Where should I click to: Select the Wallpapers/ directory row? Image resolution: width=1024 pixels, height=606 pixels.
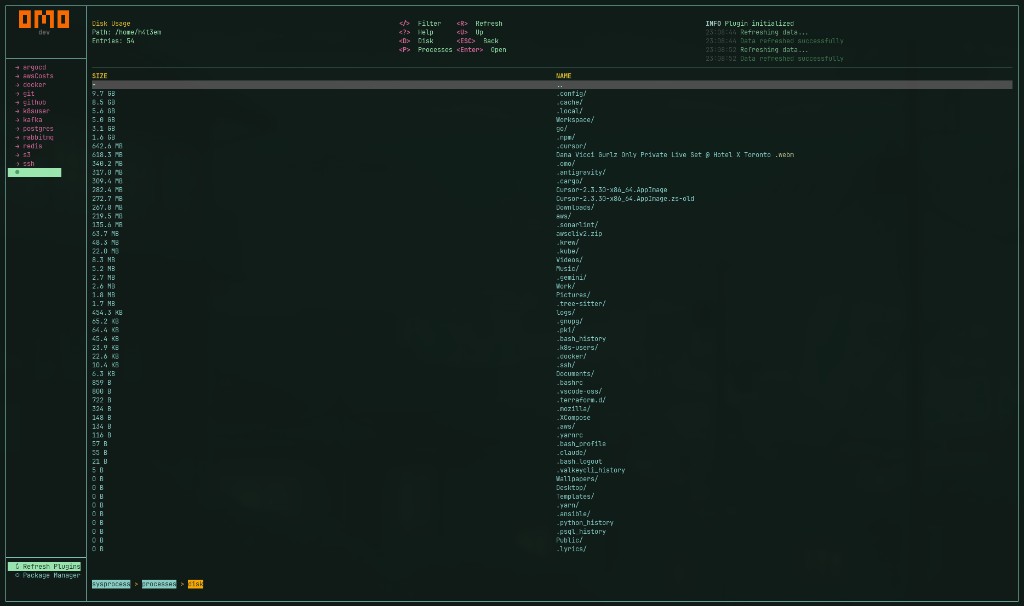552,479
